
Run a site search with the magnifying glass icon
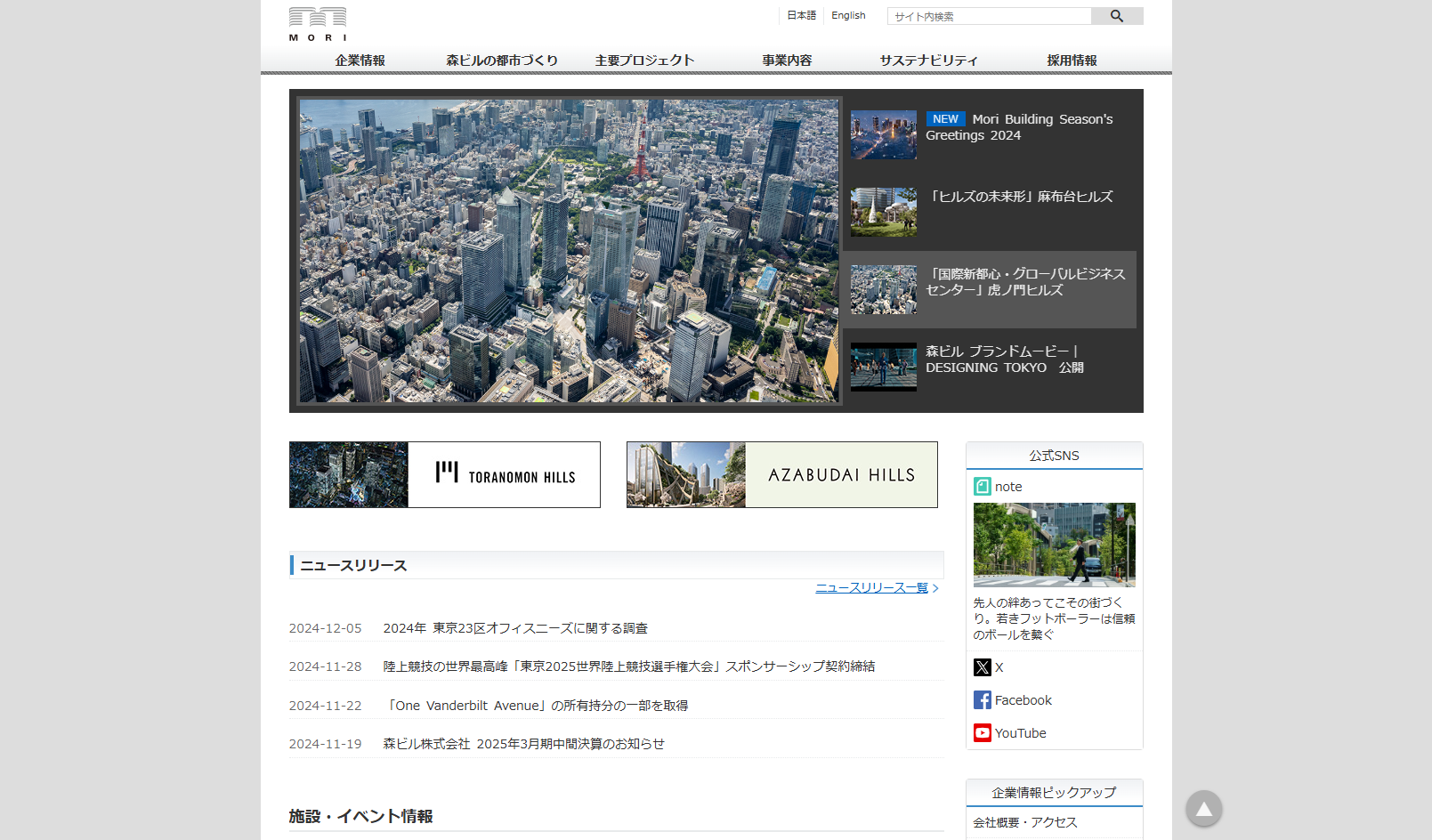(1117, 15)
